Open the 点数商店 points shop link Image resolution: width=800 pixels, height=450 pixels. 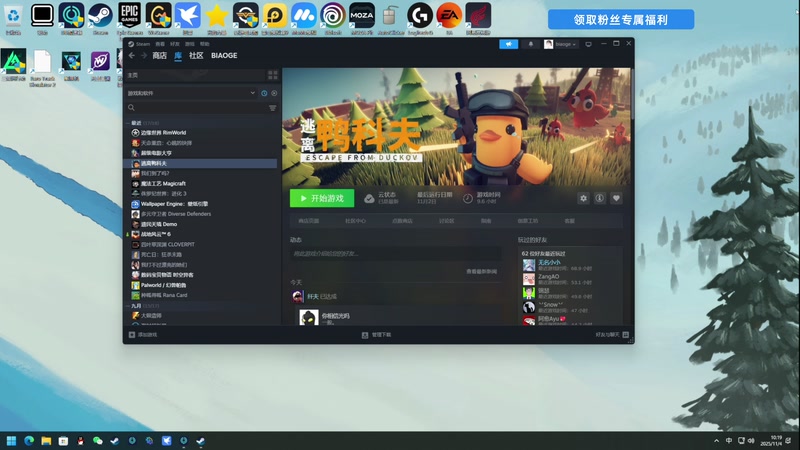point(402,221)
